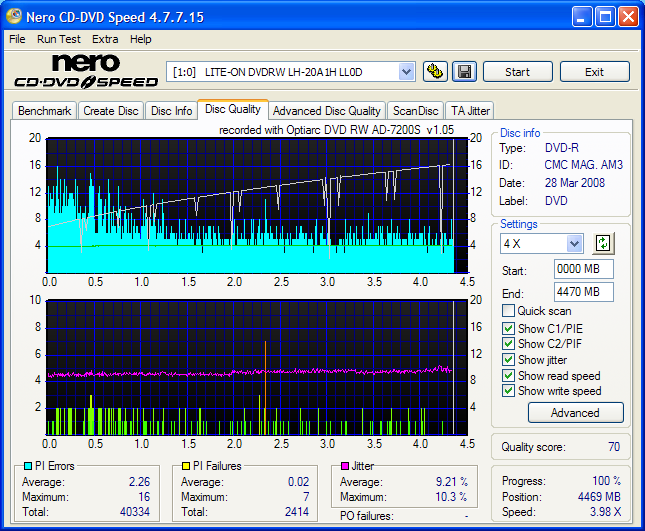
Task: Open the Extra menu
Action: (x=105, y=39)
